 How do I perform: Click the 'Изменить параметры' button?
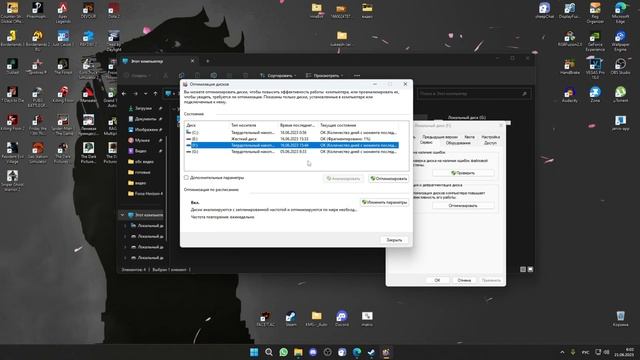coord(384,202)
